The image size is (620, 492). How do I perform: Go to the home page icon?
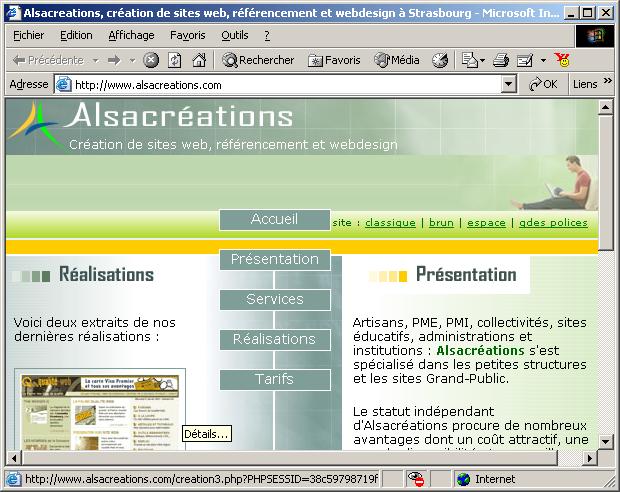pyautogui.click(x=199, y=60)
